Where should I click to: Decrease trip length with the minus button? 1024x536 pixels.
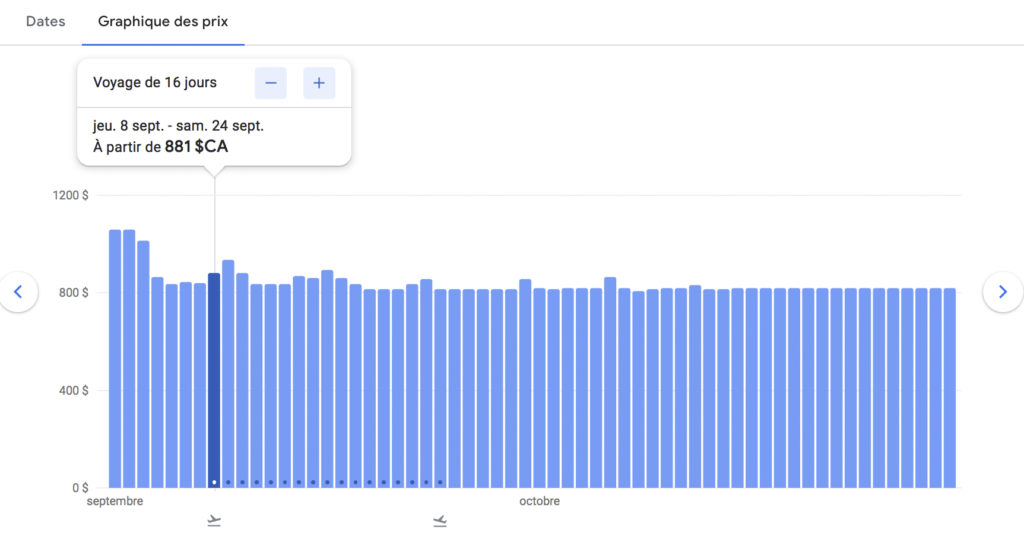270,83
